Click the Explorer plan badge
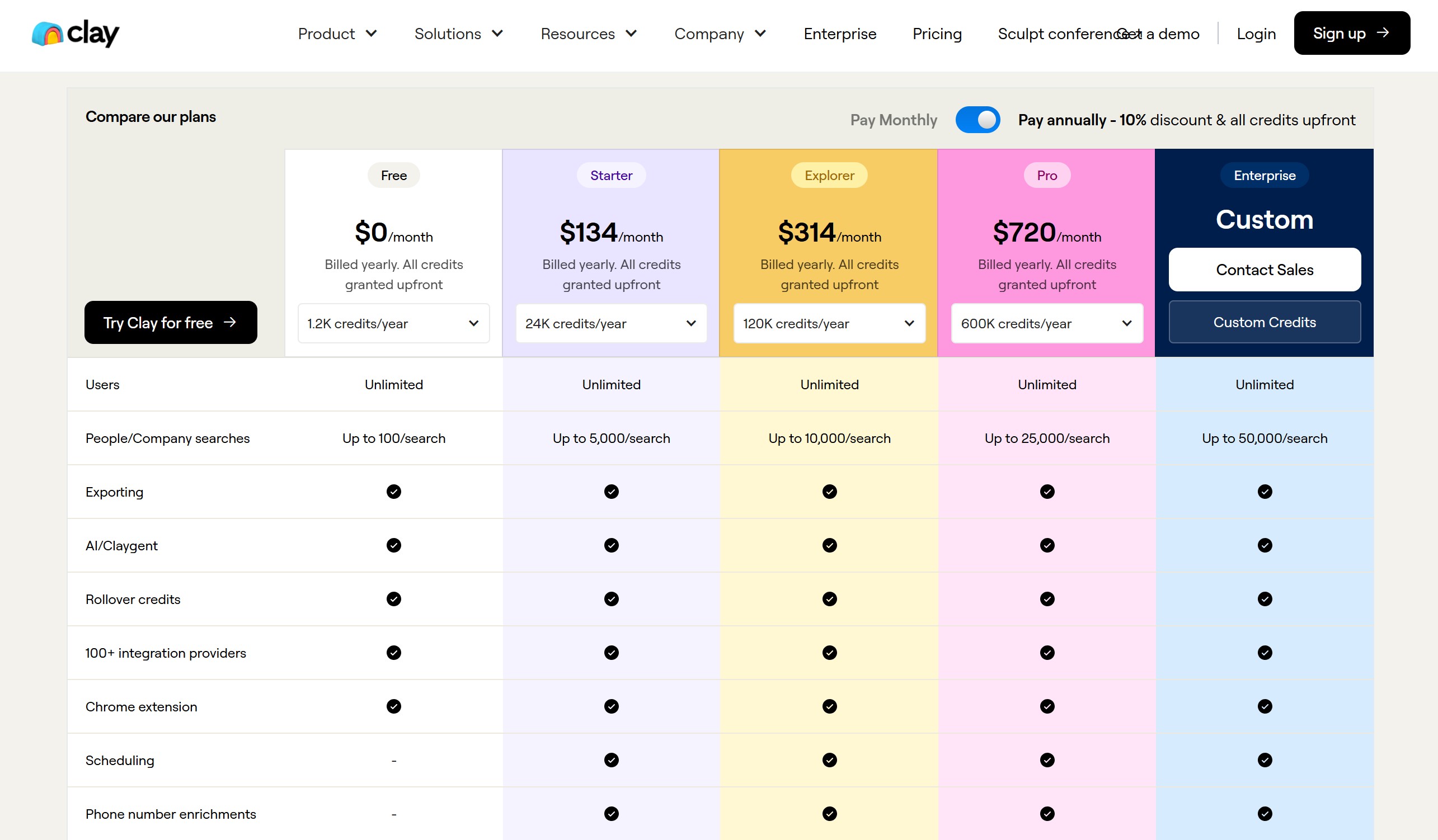 [829, 175]
